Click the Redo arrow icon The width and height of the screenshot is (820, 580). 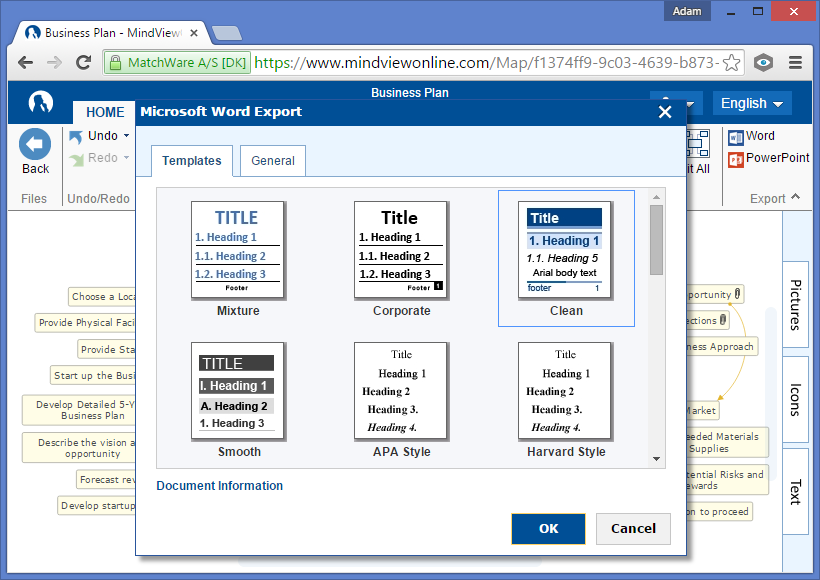coord(76,159)
